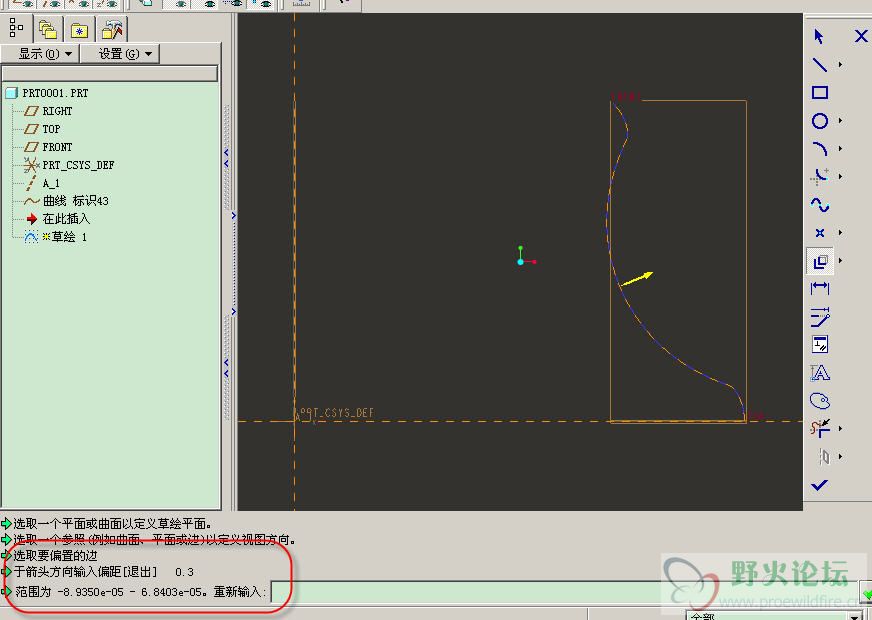Open the Connections tab with hammer icon
Image resolution: width=872 pixels, height=620 pixels.
click(112, 29)
